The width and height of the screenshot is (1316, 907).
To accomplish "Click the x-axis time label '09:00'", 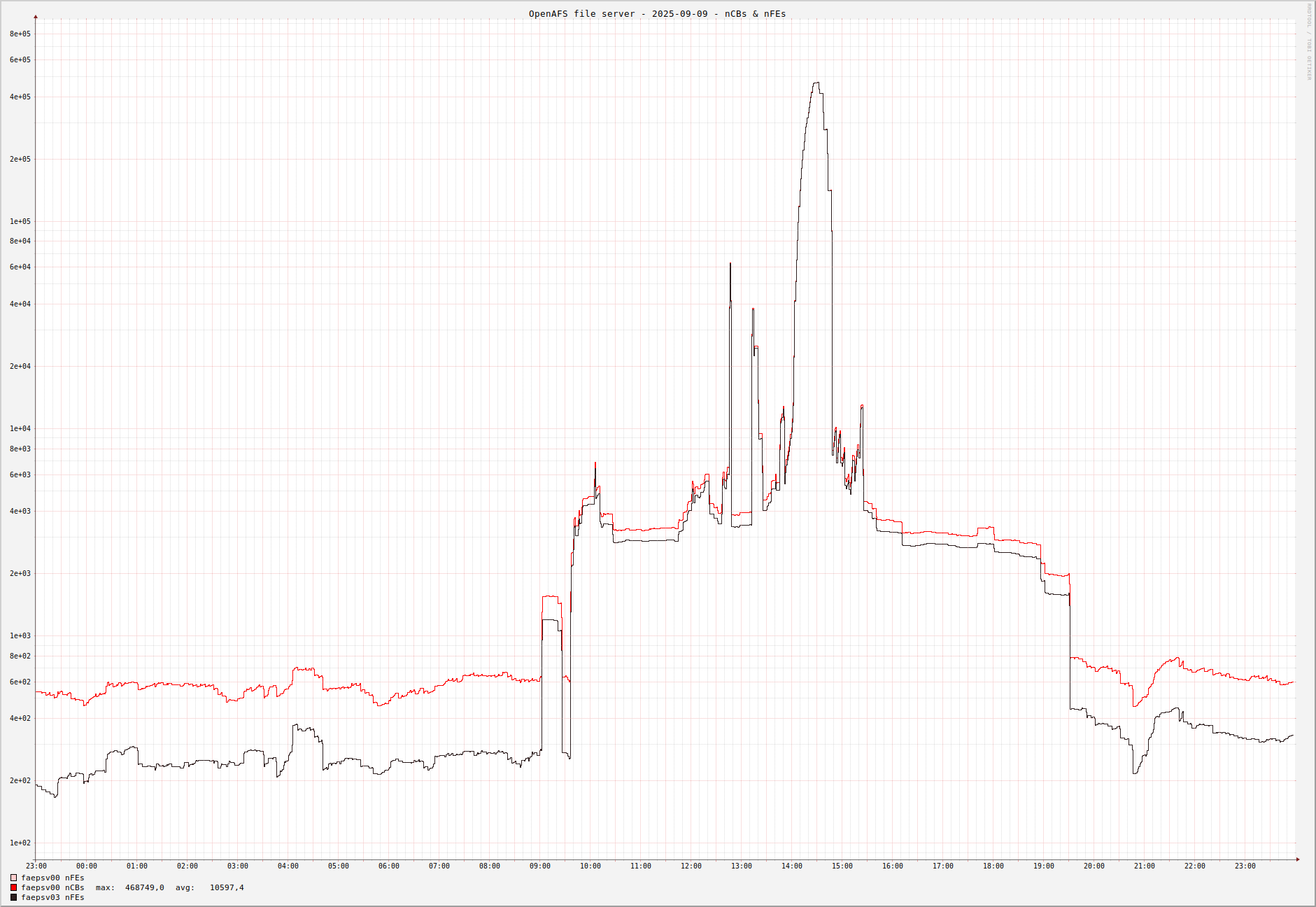I will [x=540, y=866].
